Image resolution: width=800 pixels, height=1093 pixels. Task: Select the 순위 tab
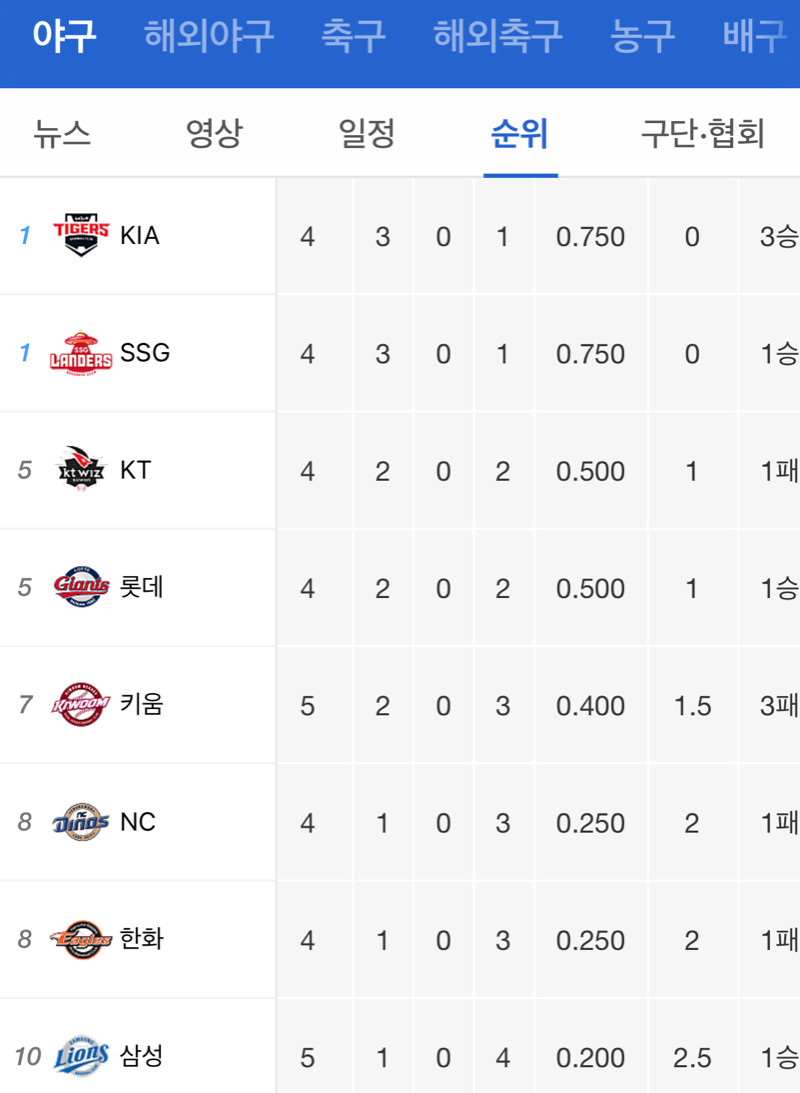click(x=520, y=133)
